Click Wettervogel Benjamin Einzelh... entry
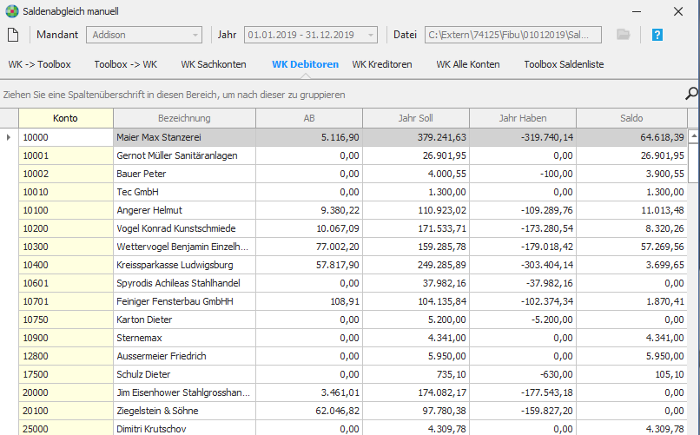This screenshot has width=700, height=435. pyautogui.click(x=182, y=247)
